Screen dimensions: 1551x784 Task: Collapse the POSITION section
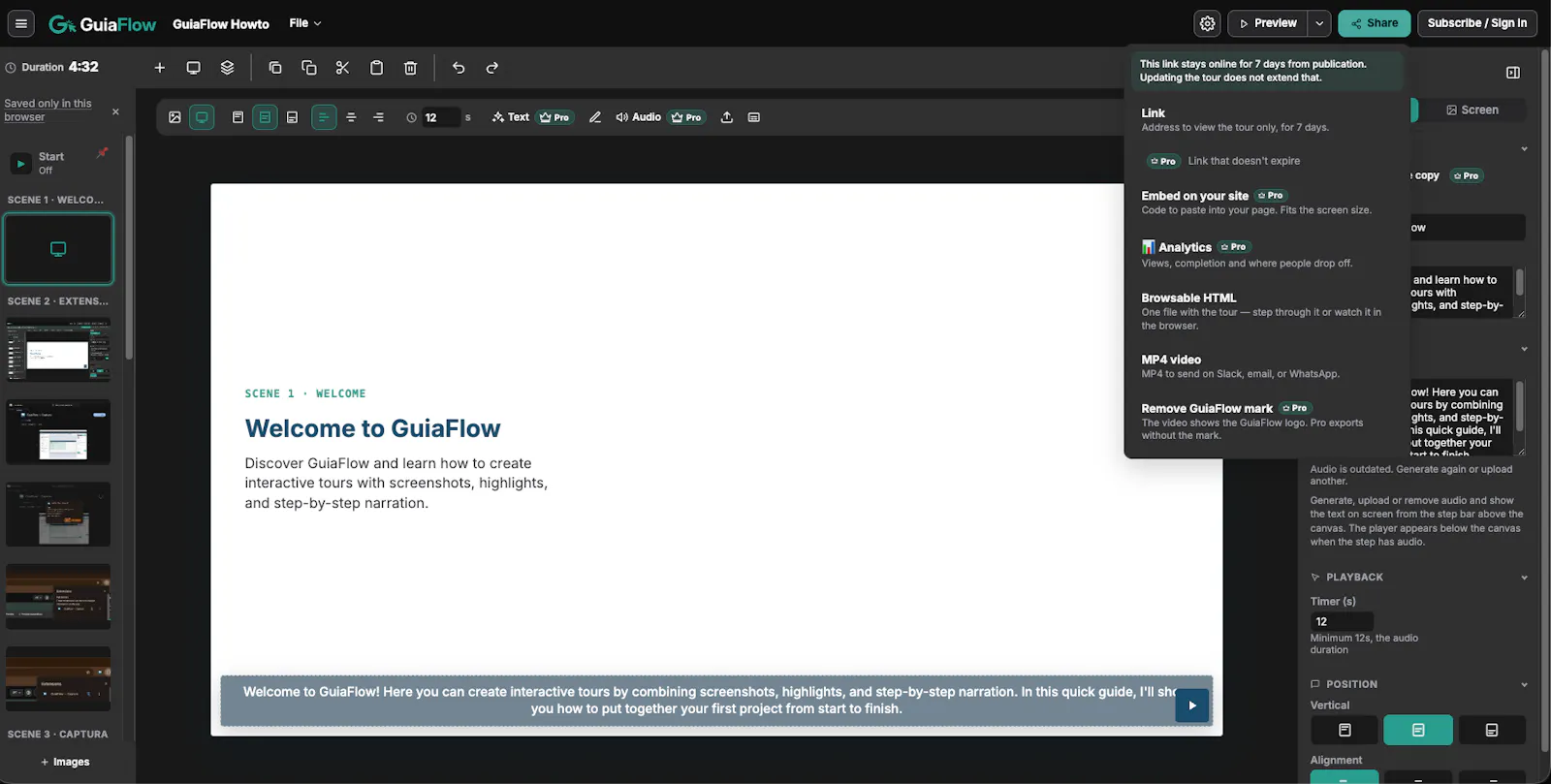(x=1524, y=684)
